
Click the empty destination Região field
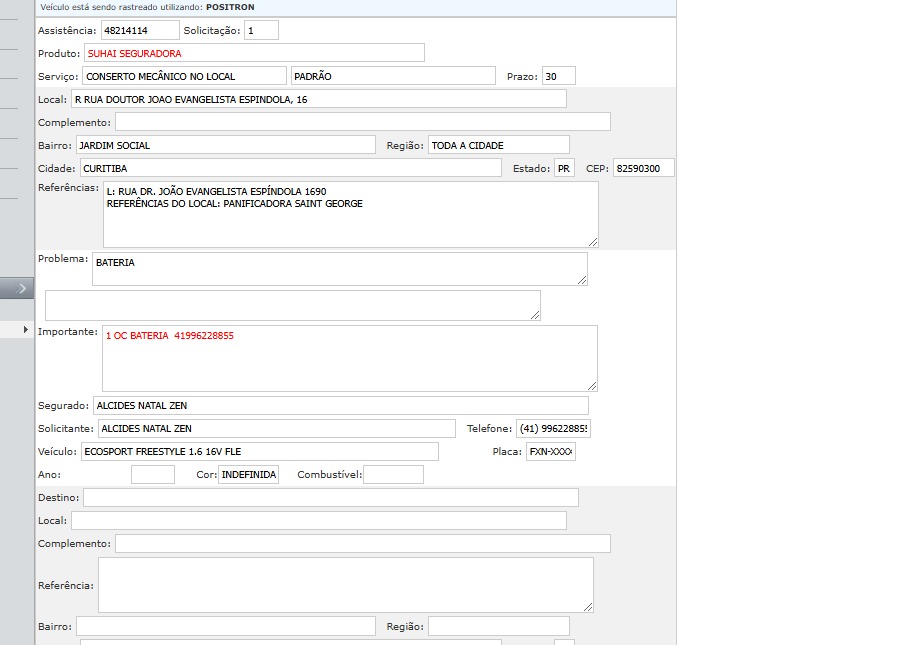(499, 626)
